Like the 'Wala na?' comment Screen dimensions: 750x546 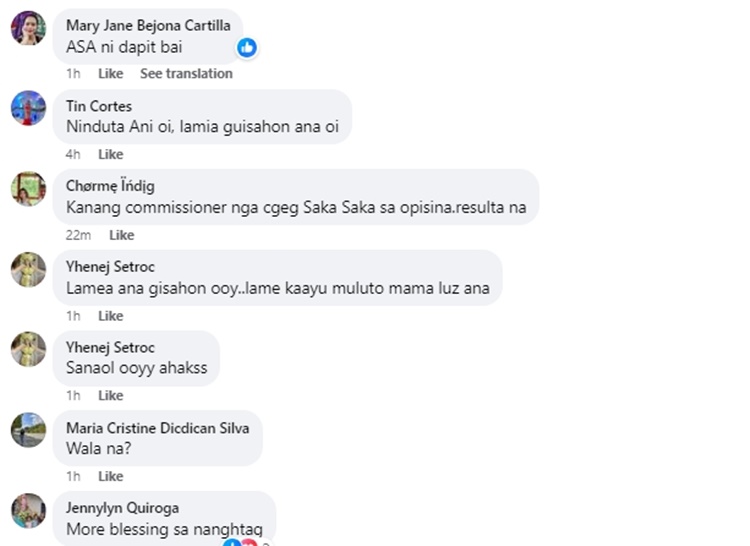110,476
